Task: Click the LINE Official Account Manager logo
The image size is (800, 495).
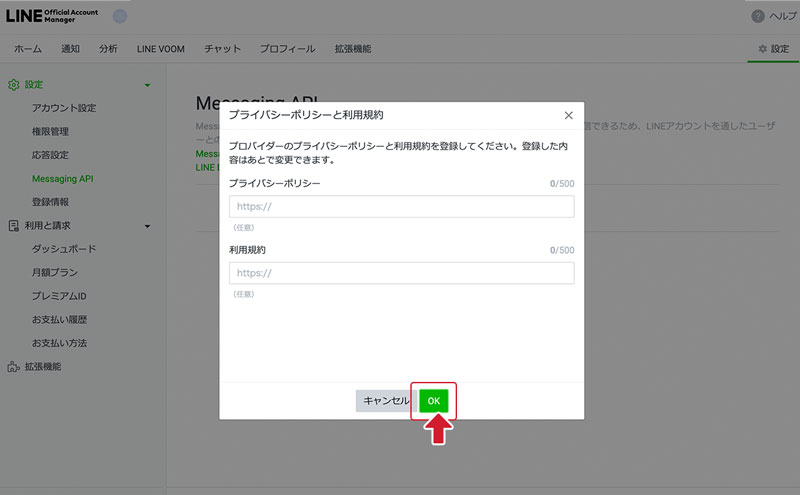Action: (x=52, y=16)
